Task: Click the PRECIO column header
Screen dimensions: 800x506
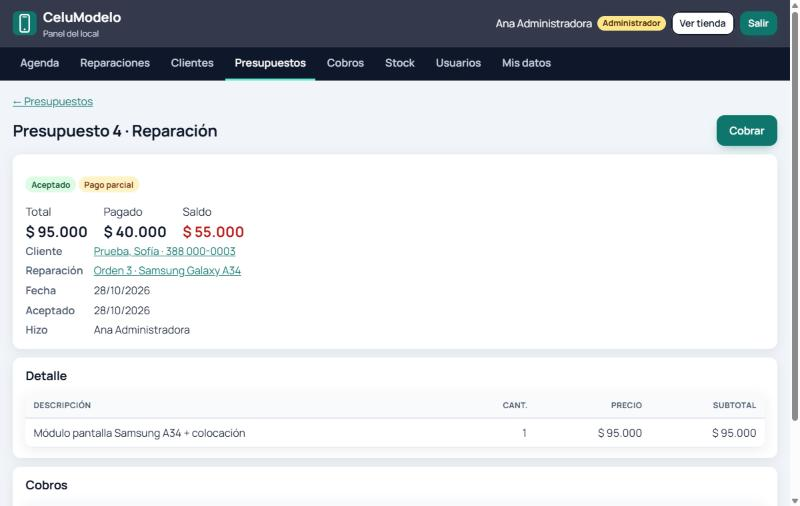Action: click(627, 405)
